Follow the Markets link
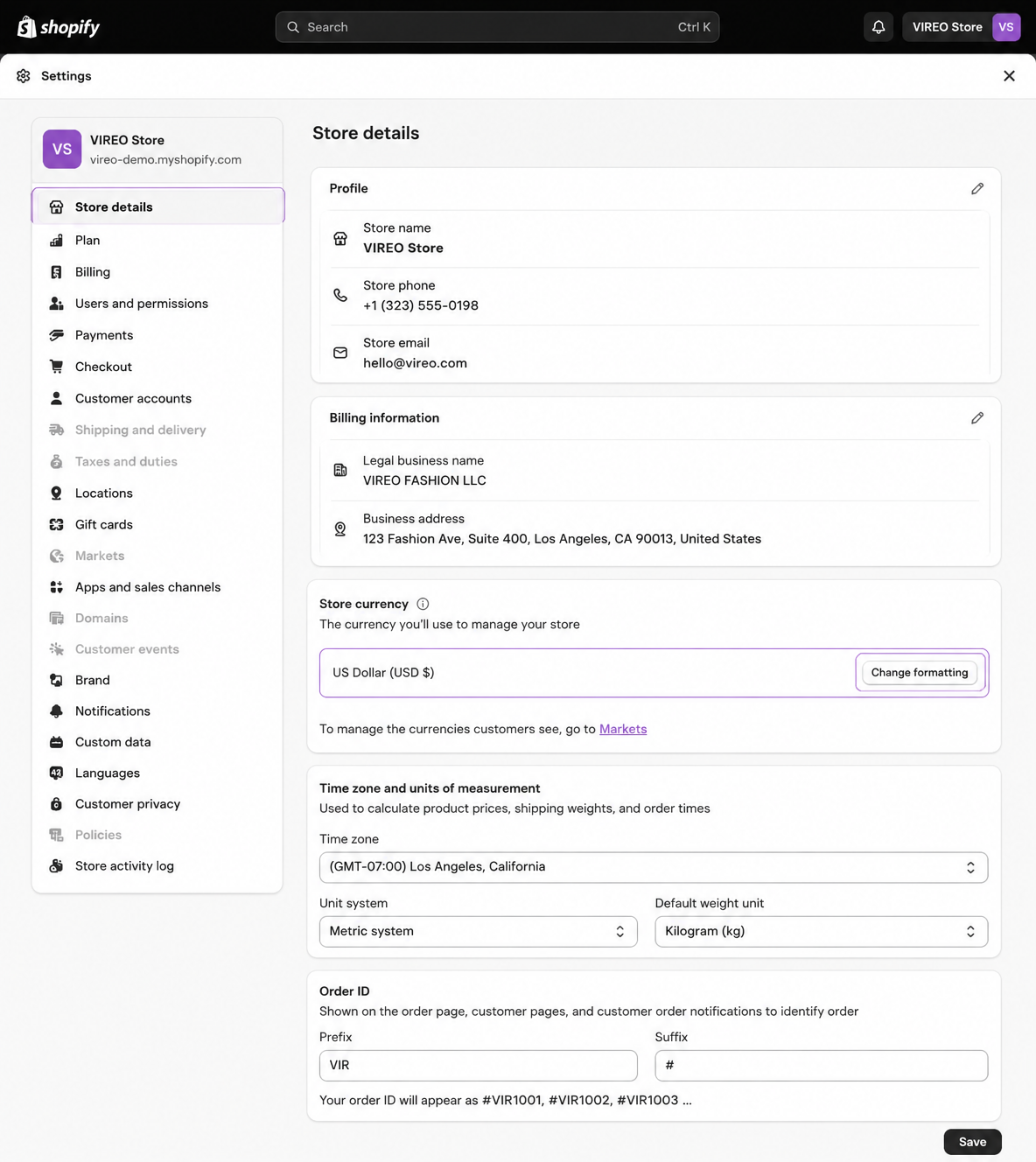 click(x=623, y=729)
